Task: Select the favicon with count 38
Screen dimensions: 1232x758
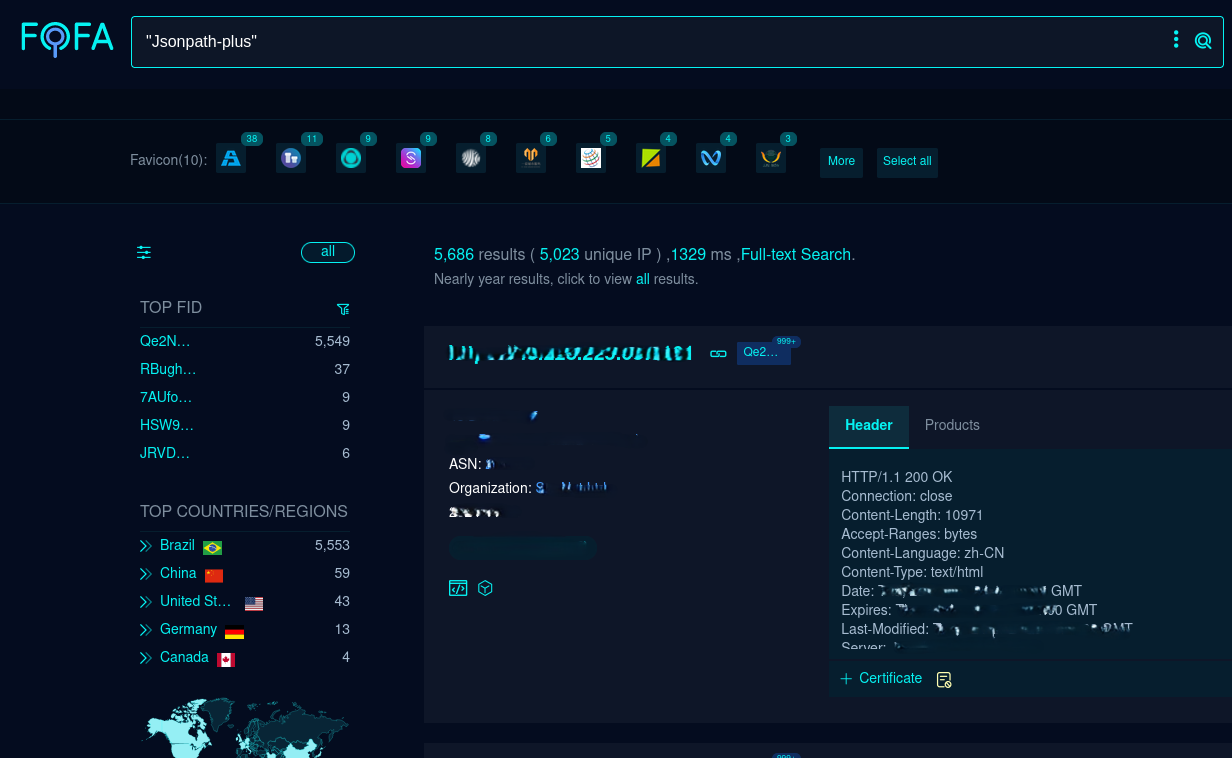Action: tap(231, 158)
